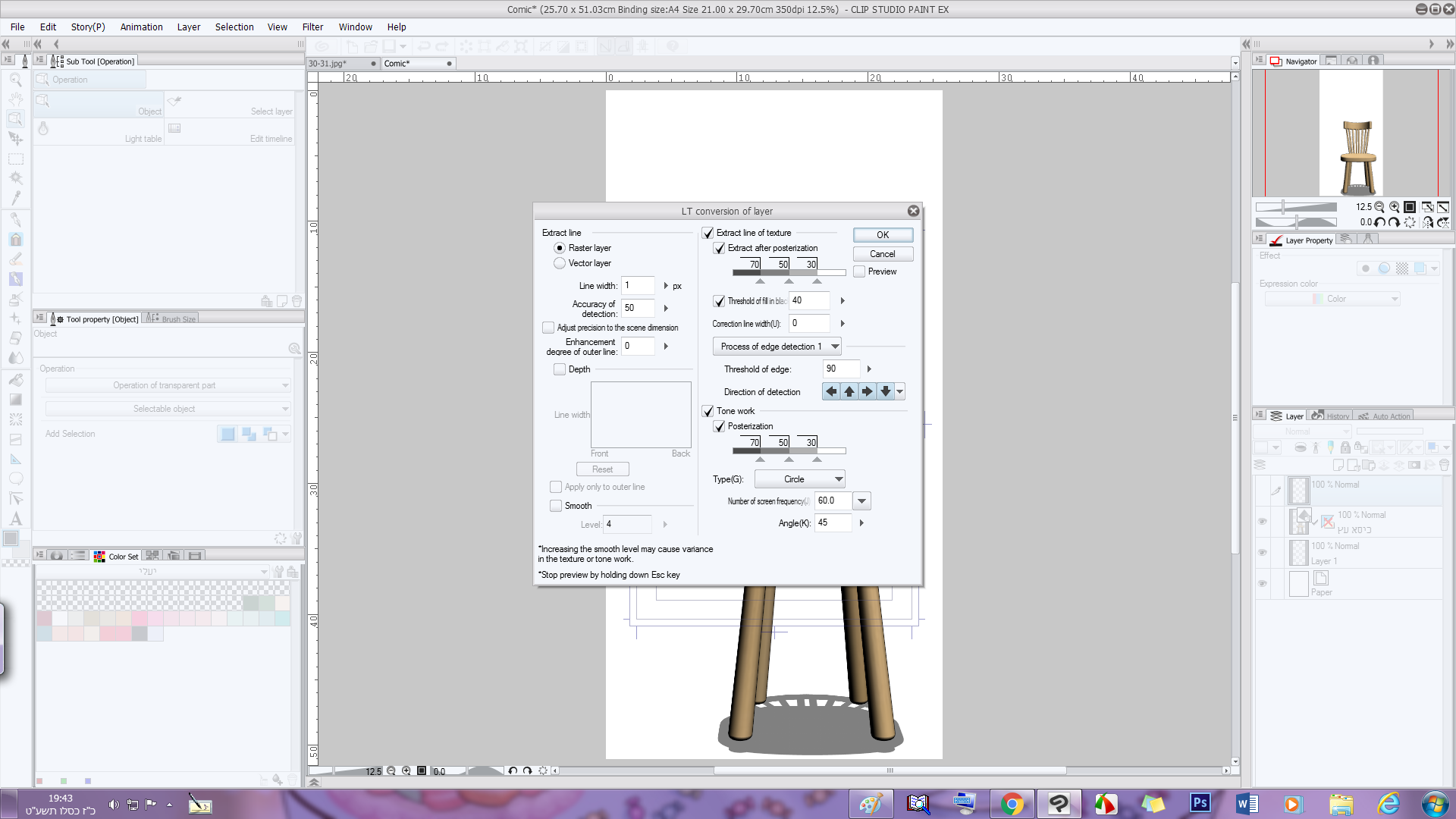Click the Navigator flip horizontal icon
This screenshot has width=1456, height=819.
[x=1428, y=222]
